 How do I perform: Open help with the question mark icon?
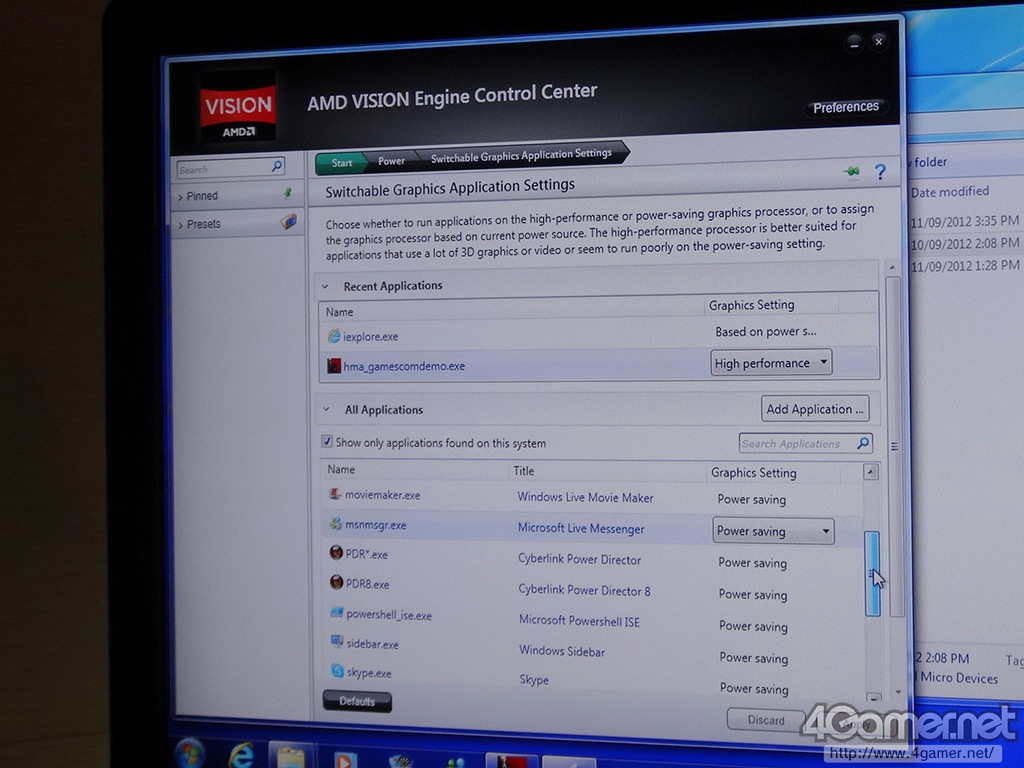point(880,172)
